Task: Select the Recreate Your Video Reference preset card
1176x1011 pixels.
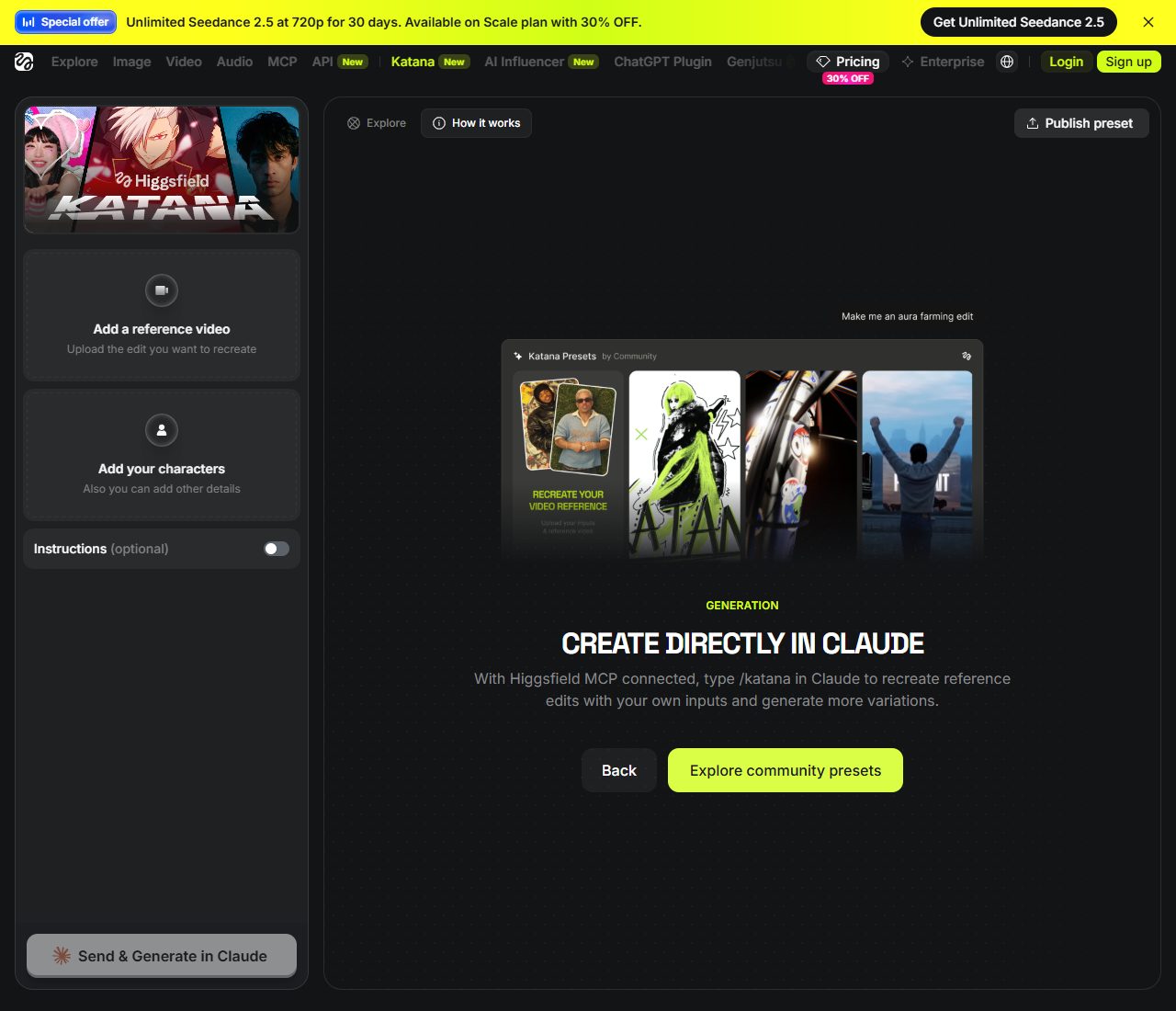Action: click(x=568, y=464)
